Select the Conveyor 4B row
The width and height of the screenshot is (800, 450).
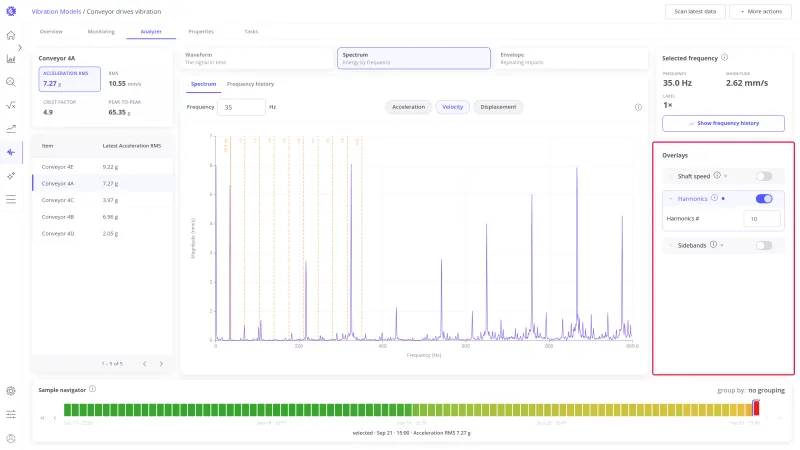103,217
